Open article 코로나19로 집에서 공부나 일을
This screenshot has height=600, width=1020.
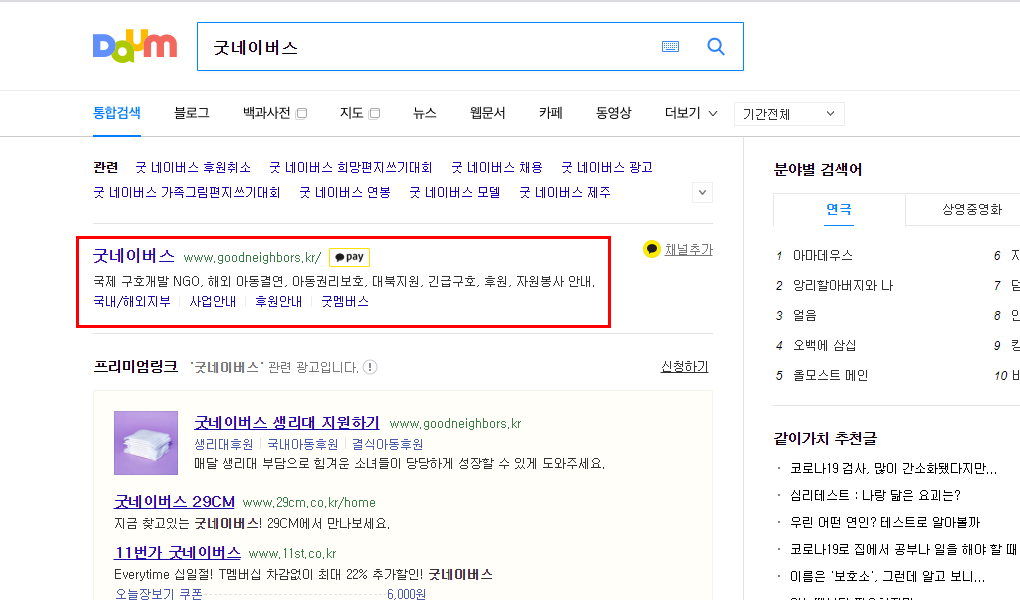[x=903, y=550]
